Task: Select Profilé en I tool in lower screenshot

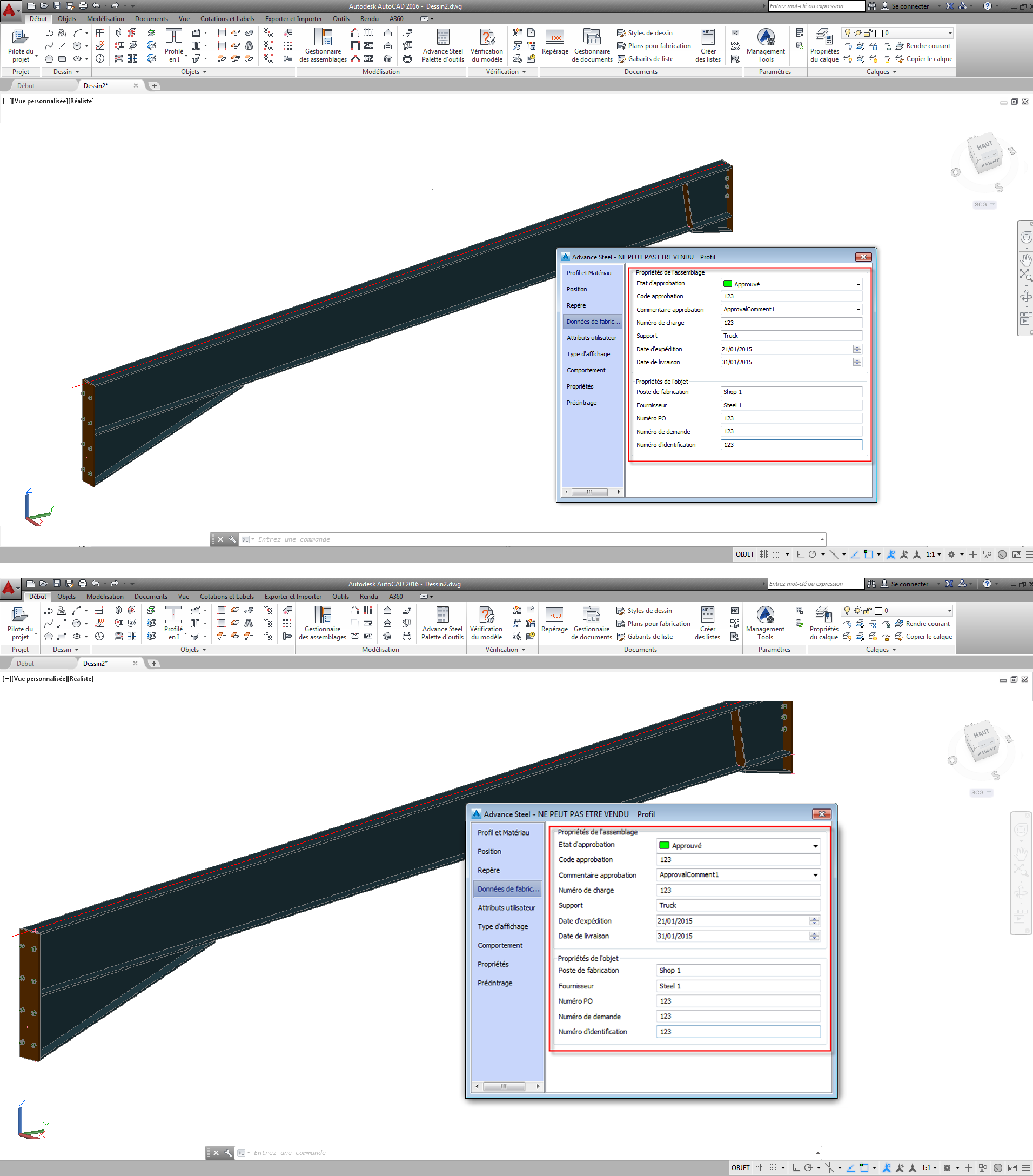Action: [173, 623]
